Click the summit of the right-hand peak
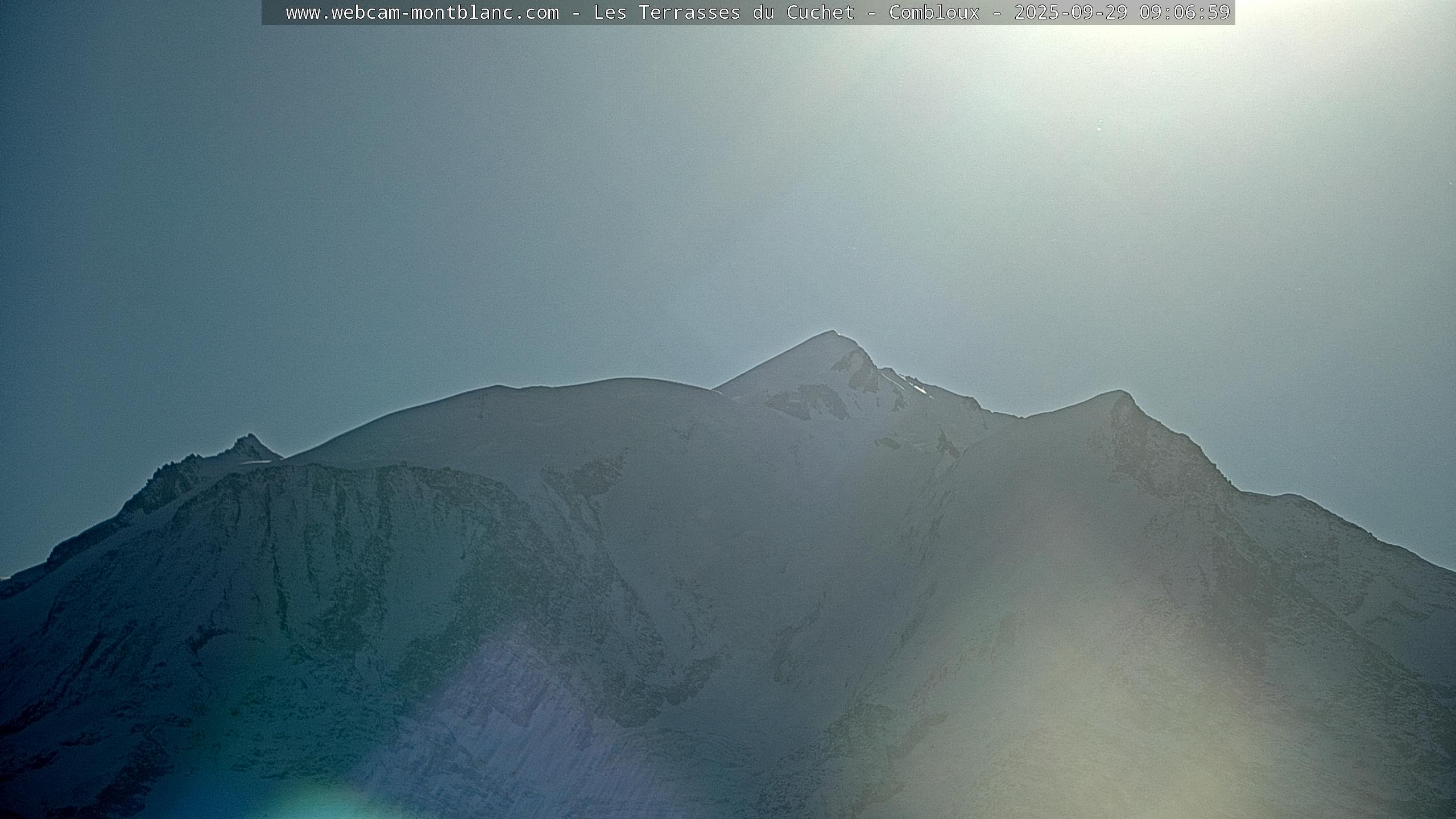1456x819 pixels. pyautogui.click(x=1118, y=392)
